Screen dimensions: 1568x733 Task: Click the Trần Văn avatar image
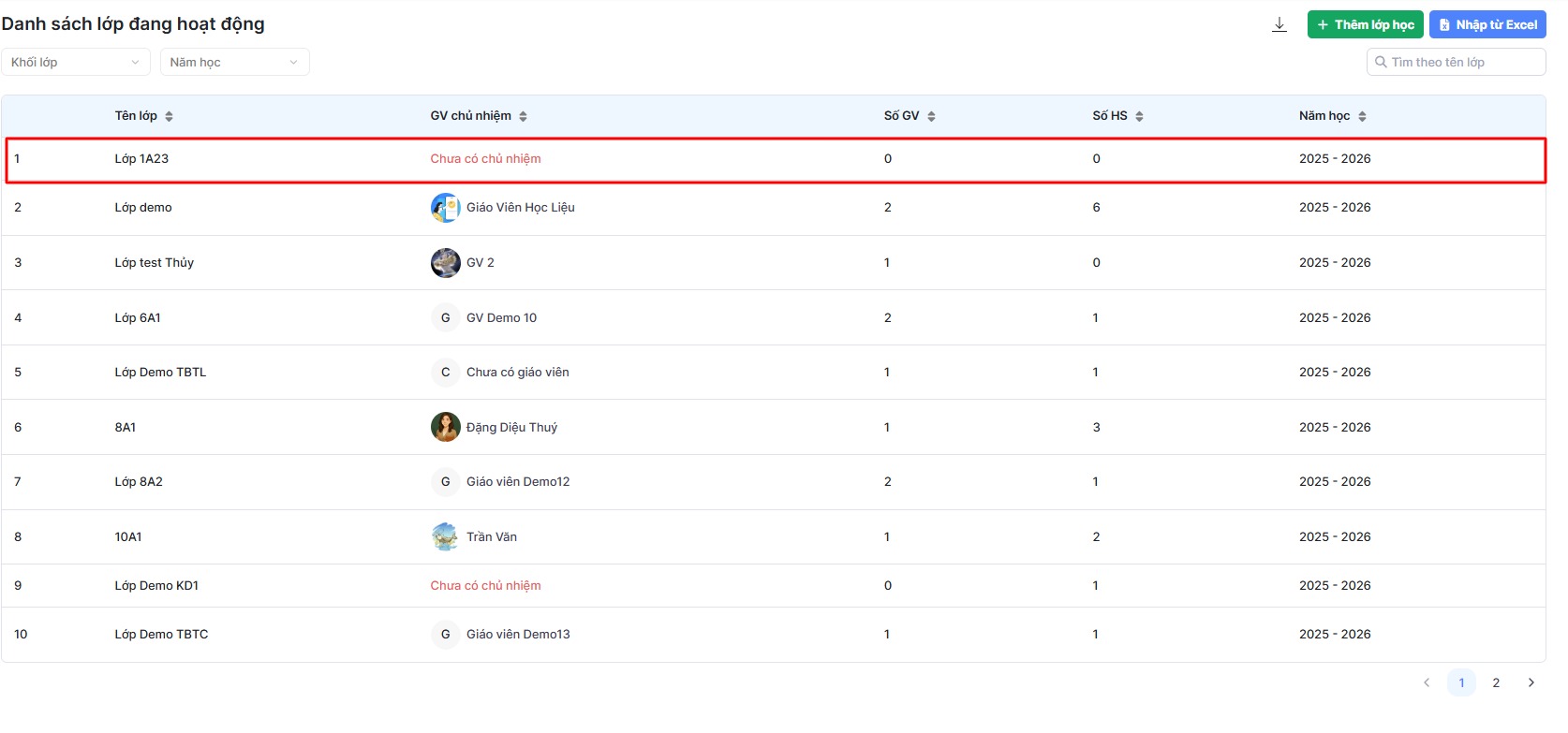(x=445, y=536)
